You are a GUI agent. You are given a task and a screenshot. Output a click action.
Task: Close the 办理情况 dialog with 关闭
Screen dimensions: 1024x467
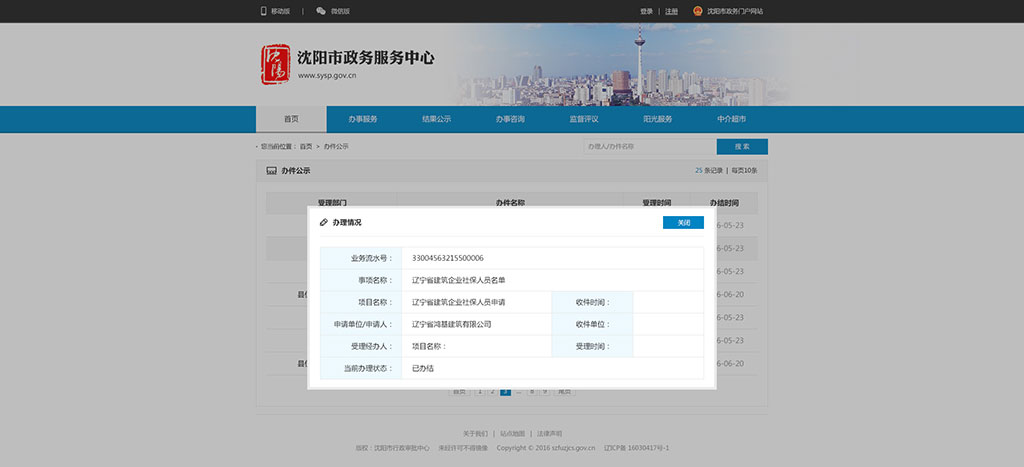[x=683, y=222]
